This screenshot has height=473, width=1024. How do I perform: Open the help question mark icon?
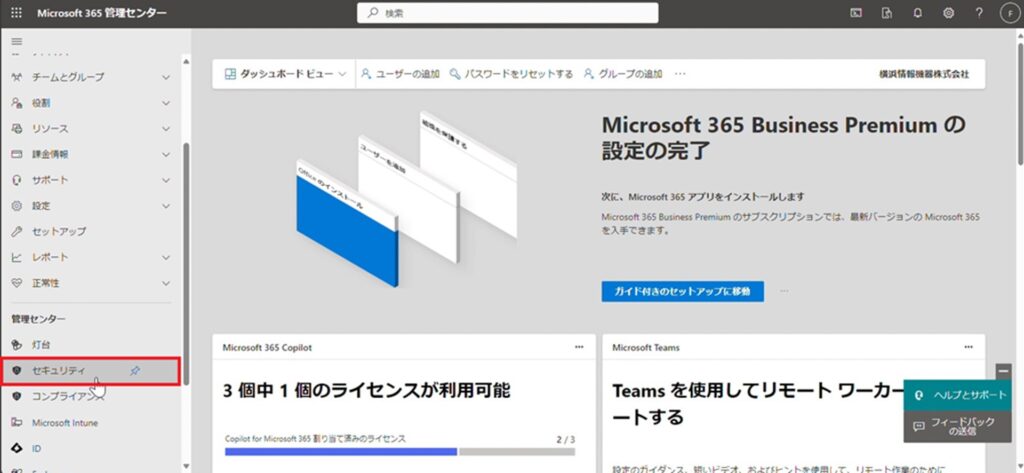tap(979, 13)
